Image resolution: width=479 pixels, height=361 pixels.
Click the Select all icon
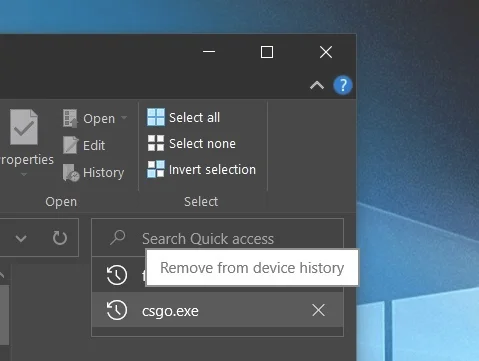[156, 117]
